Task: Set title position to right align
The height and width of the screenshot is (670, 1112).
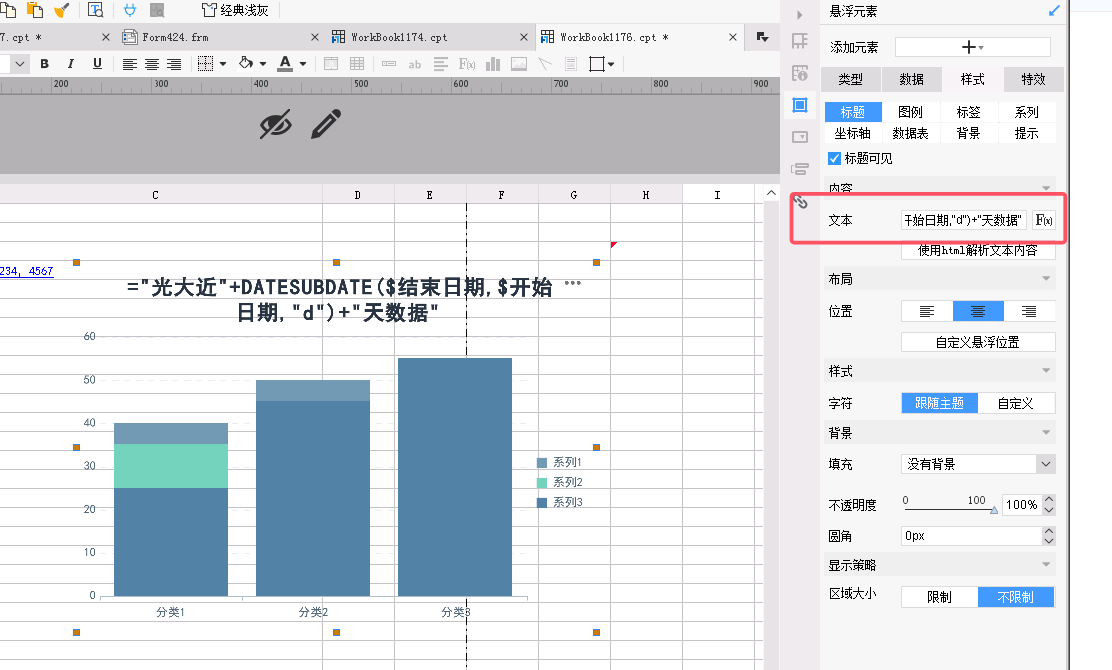Action: click(1029, 311)
